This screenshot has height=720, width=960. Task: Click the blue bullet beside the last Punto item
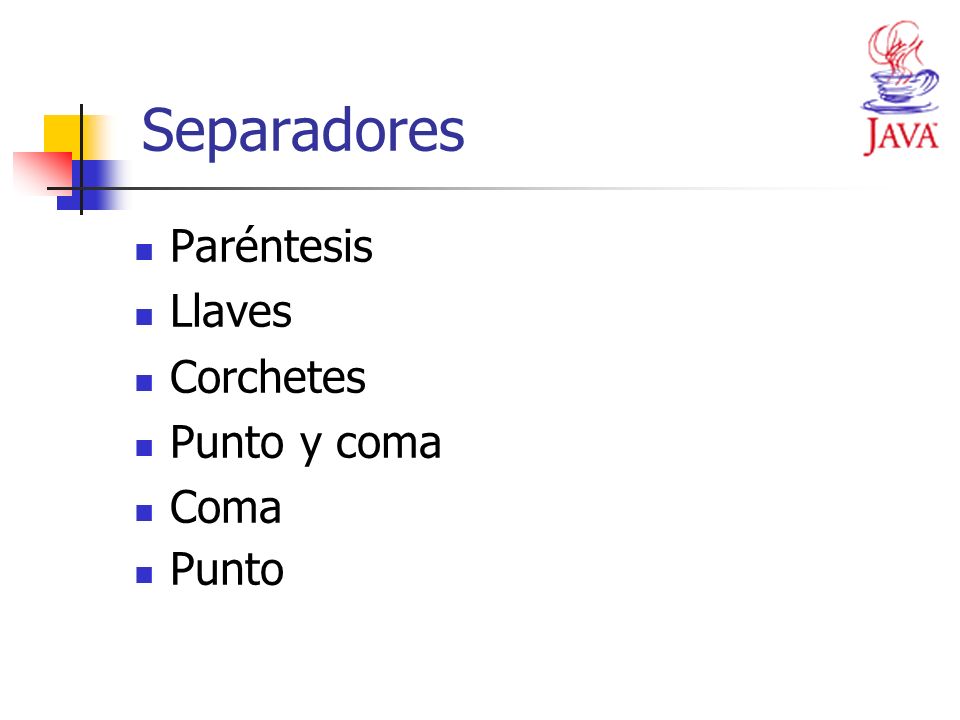pos(144,575)
